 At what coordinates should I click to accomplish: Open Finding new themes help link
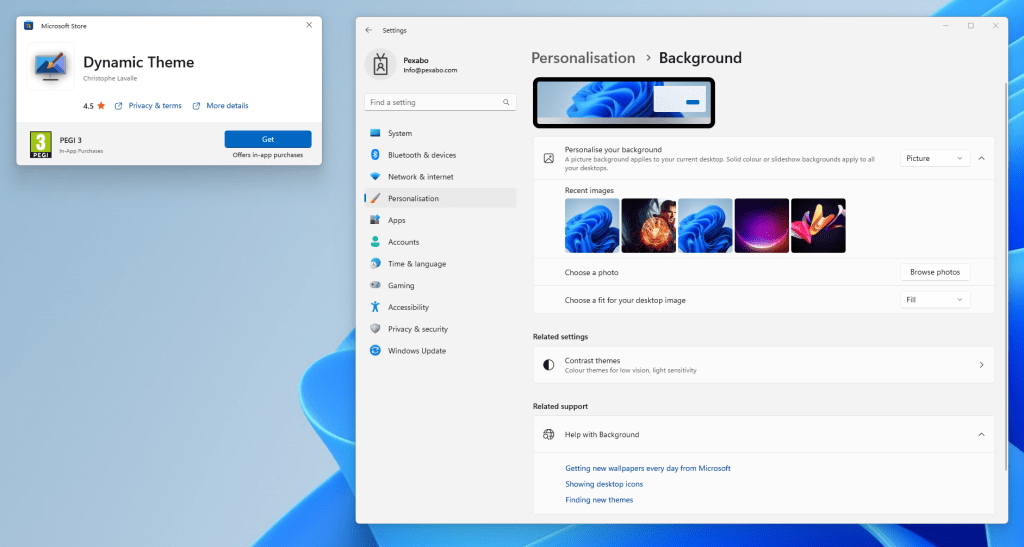[x=599, y=499]
